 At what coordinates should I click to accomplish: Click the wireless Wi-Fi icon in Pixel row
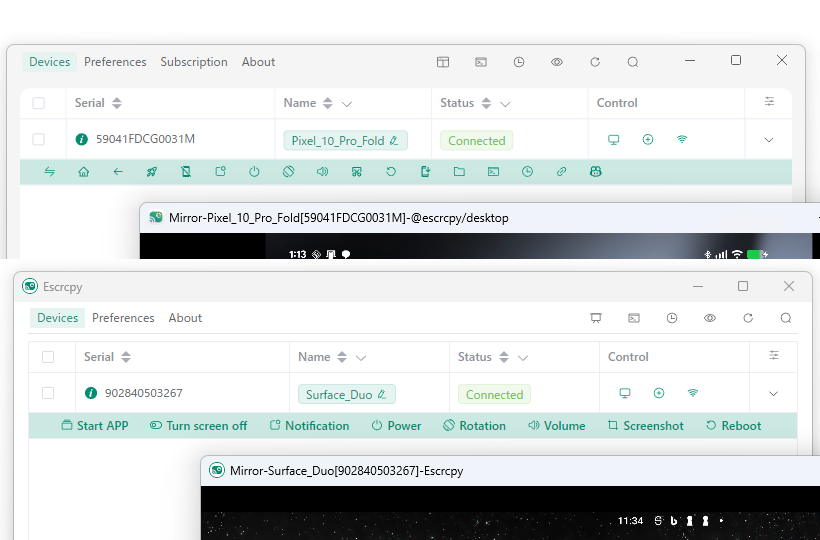[x=682, y=140]
